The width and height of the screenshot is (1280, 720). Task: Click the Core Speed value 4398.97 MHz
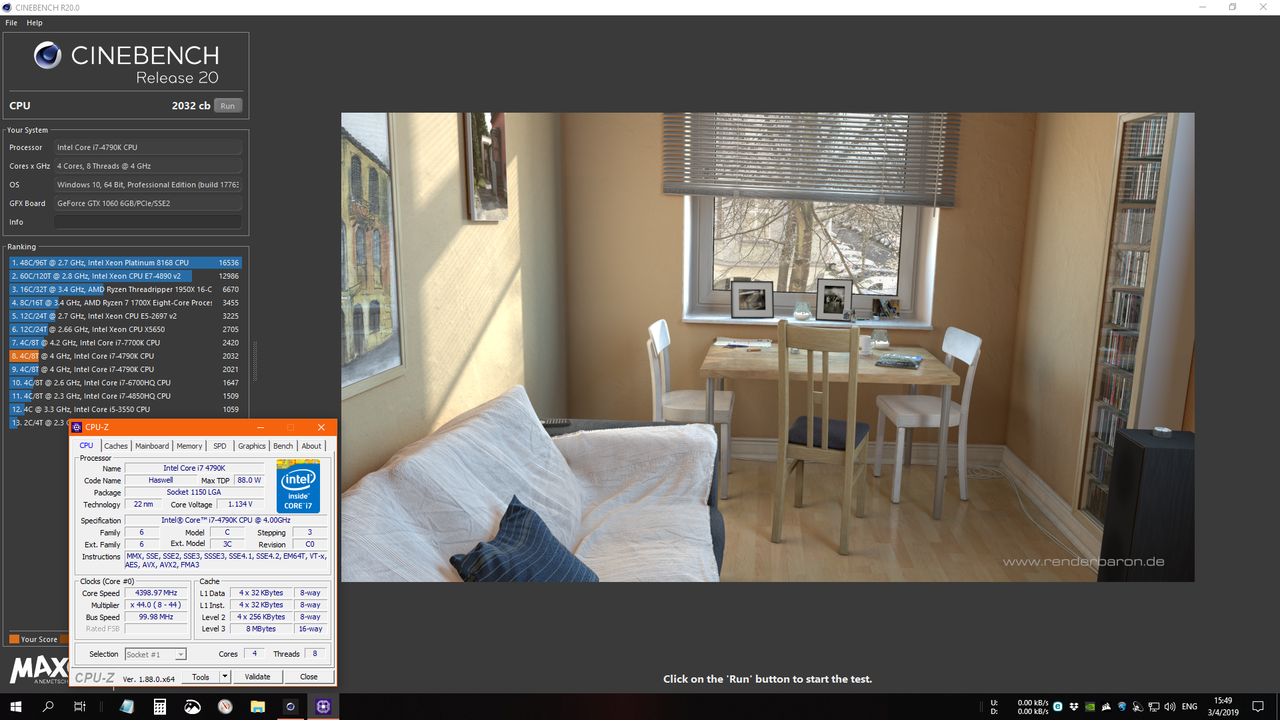point(155,593)
